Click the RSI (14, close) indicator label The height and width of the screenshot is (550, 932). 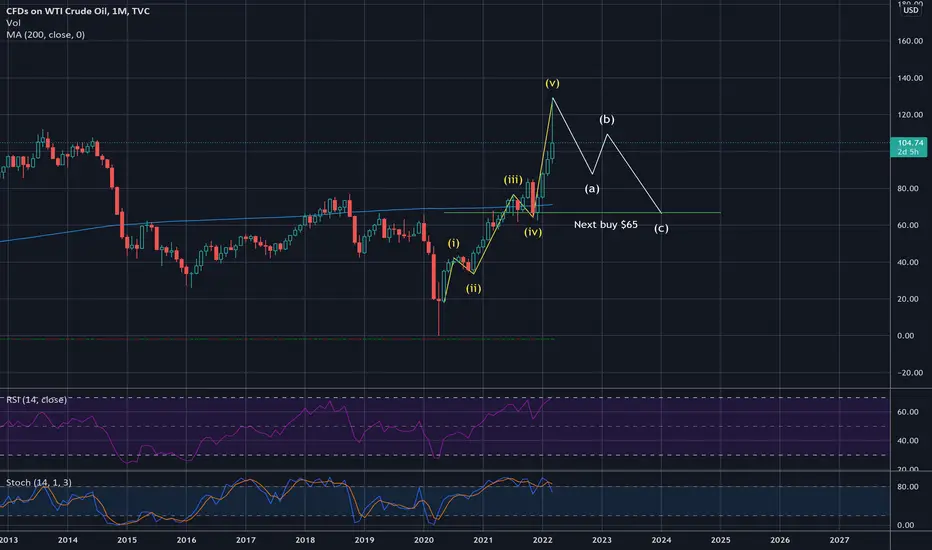[36, 400]
